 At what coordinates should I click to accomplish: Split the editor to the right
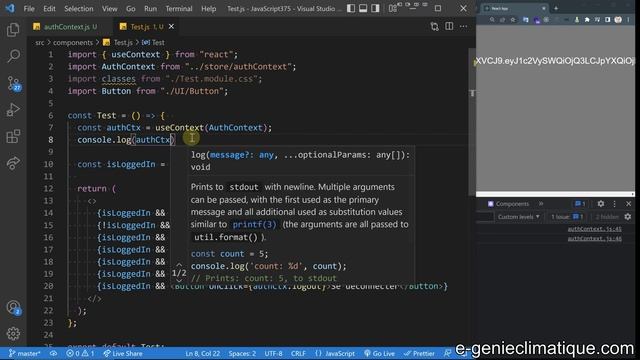click(449, 27)
